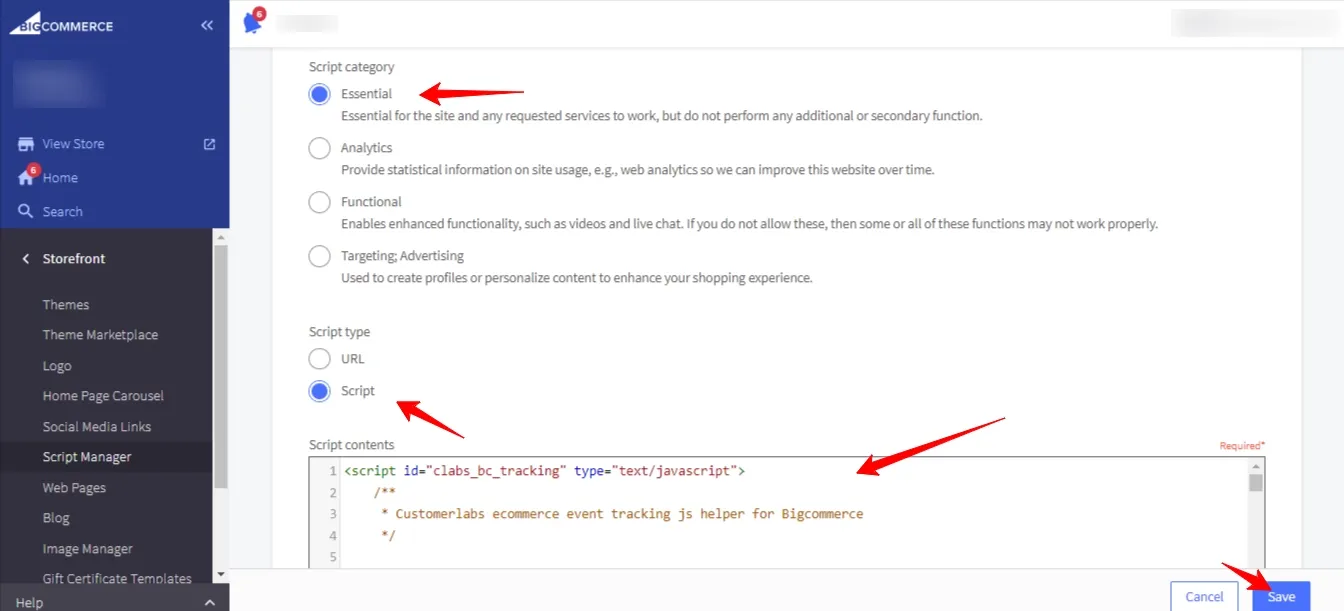
Task: Select the Essential script category
Action: pyautogui.click(x=319, y=94)
